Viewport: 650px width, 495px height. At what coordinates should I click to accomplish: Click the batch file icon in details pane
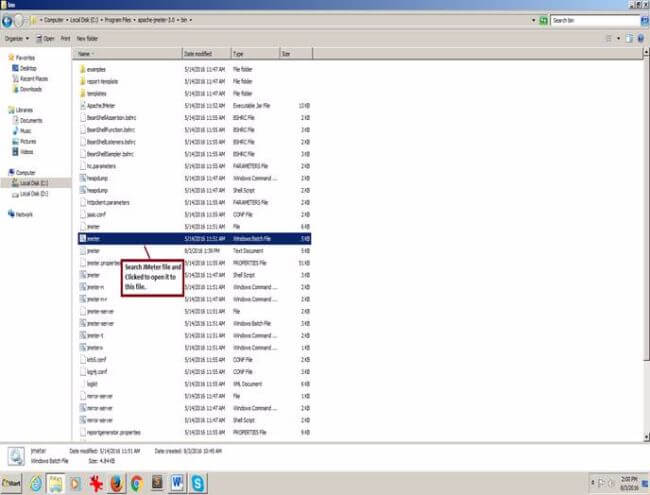(x=17, y=456)
